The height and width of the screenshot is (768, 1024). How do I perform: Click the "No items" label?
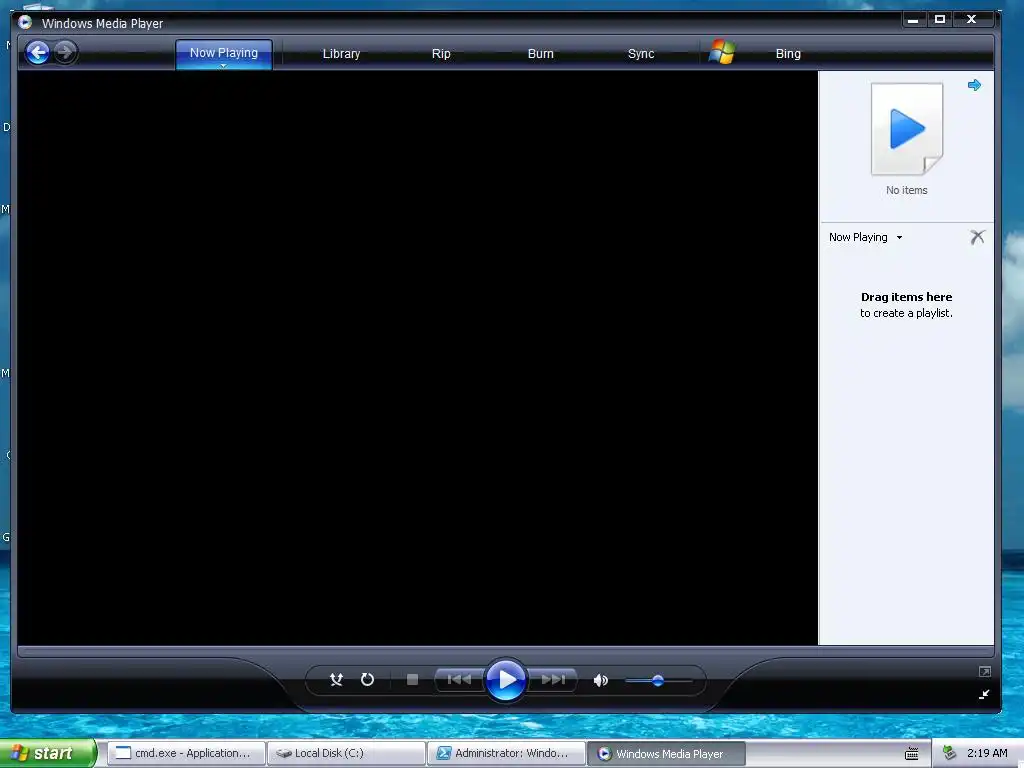906,190
